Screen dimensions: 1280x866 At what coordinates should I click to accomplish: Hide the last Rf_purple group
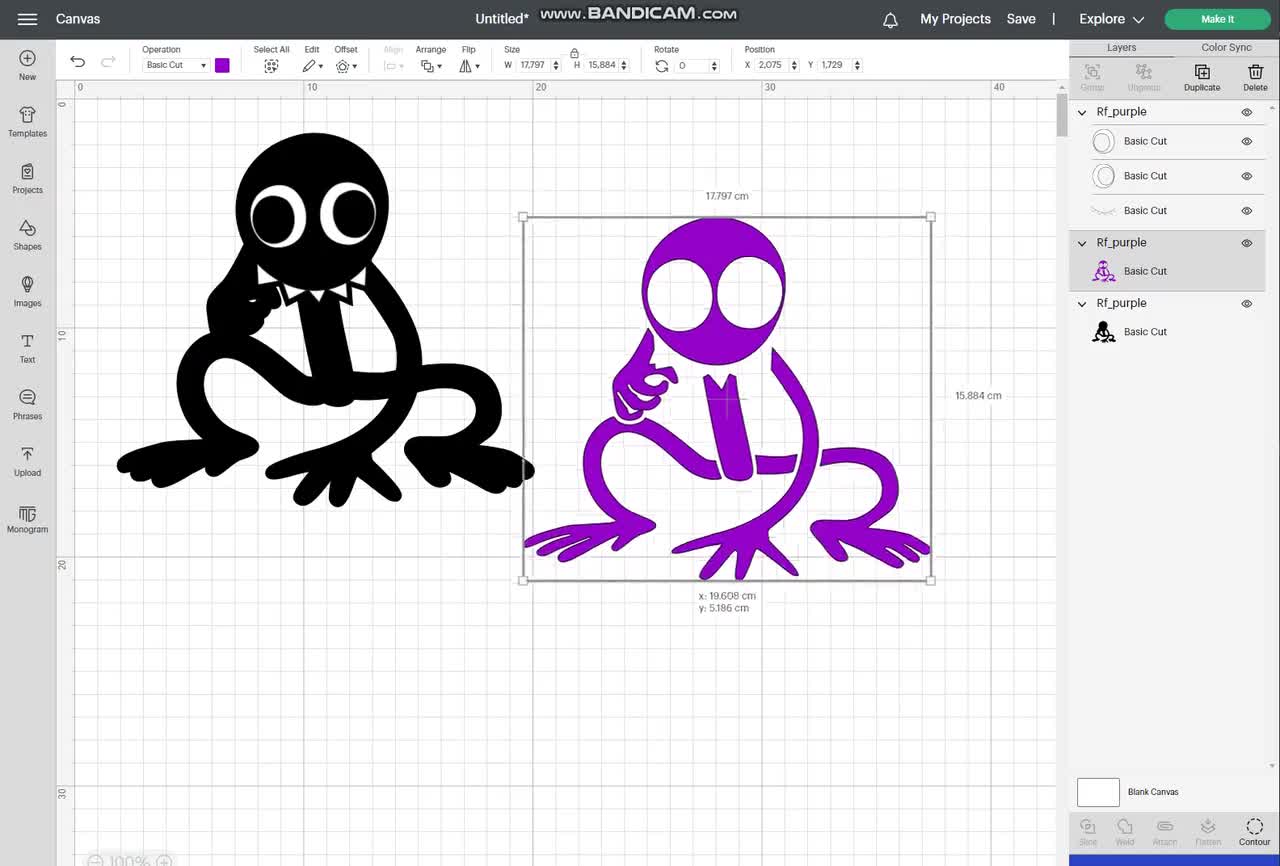pyautogui.click(x=1247, y=304)
